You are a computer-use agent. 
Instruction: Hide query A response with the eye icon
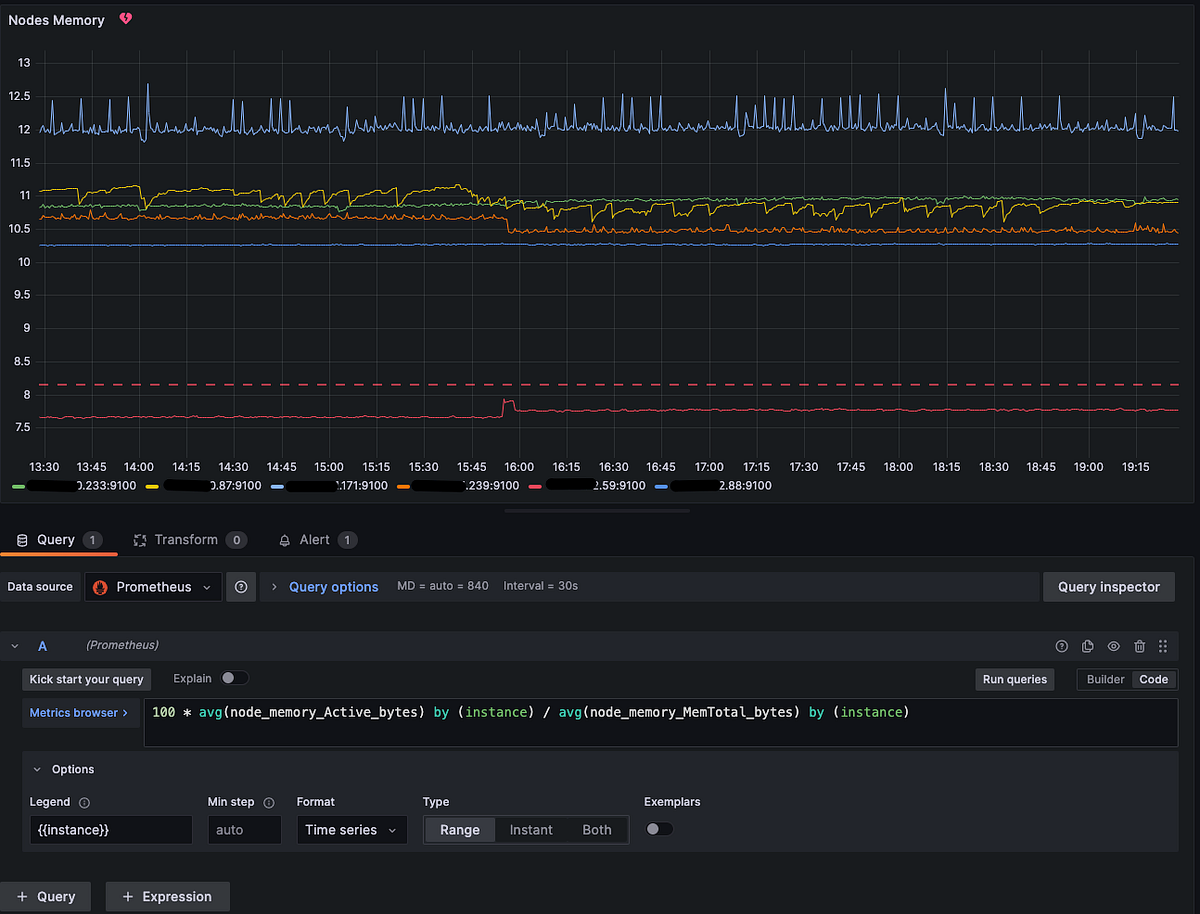pos(1113,646)
